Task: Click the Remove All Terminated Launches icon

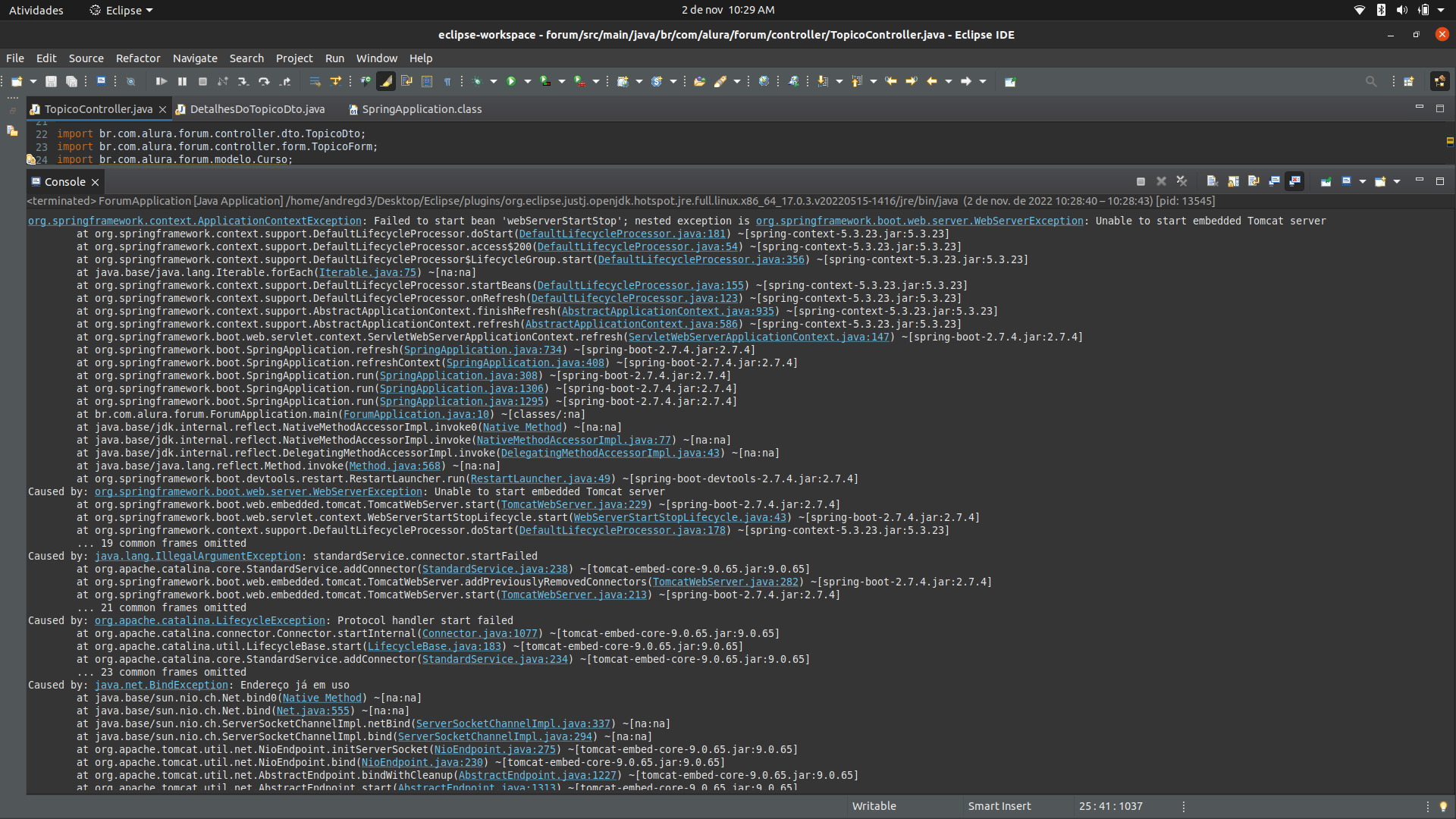Action: [x=1181, y=181]
